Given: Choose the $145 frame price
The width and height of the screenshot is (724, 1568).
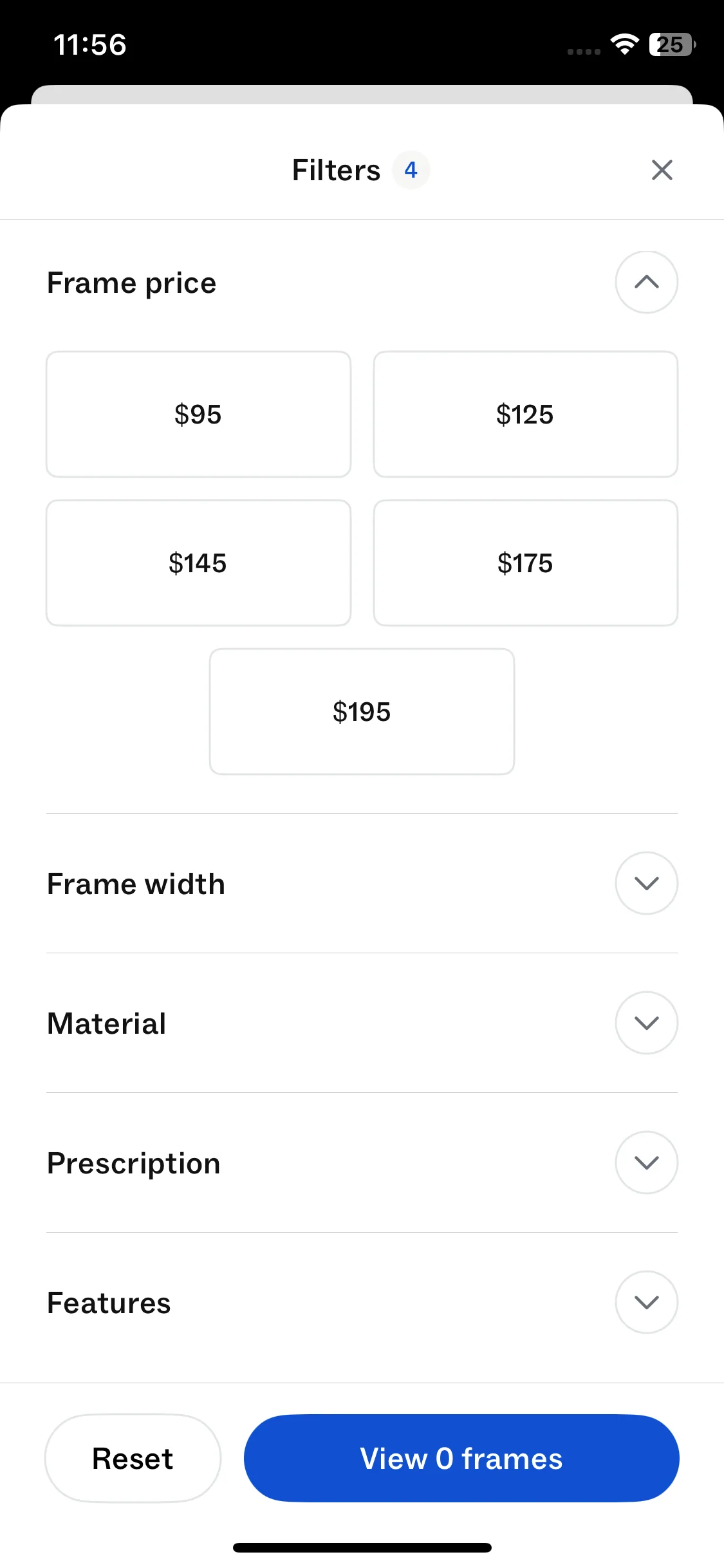Looking at the screenshot, I should click(198, 563).
